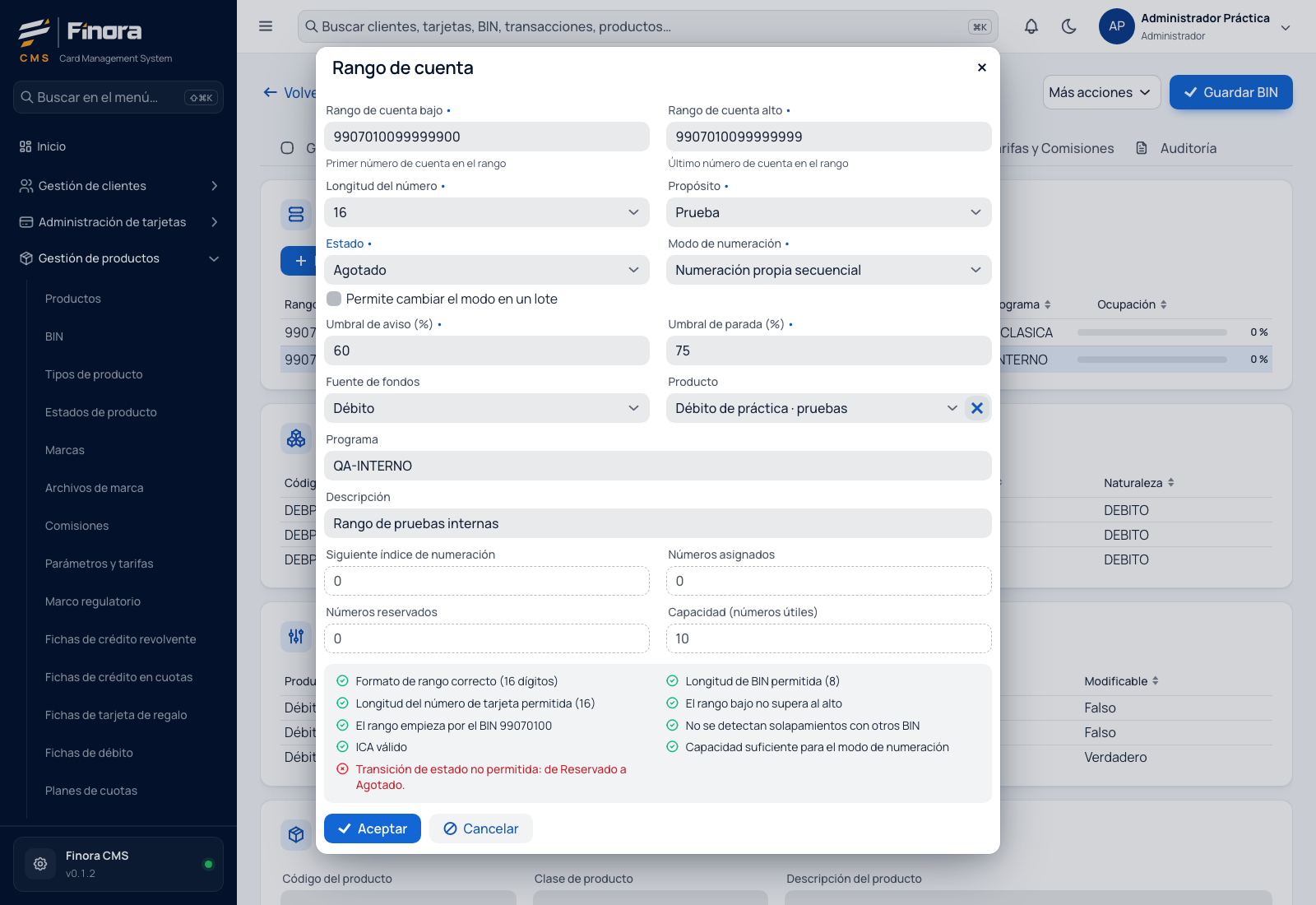Image resolution: width=1316 pixels, height=905 pixels.
Task: Click the Inicio dashboard icon
Action: click(x=25, y=146)
